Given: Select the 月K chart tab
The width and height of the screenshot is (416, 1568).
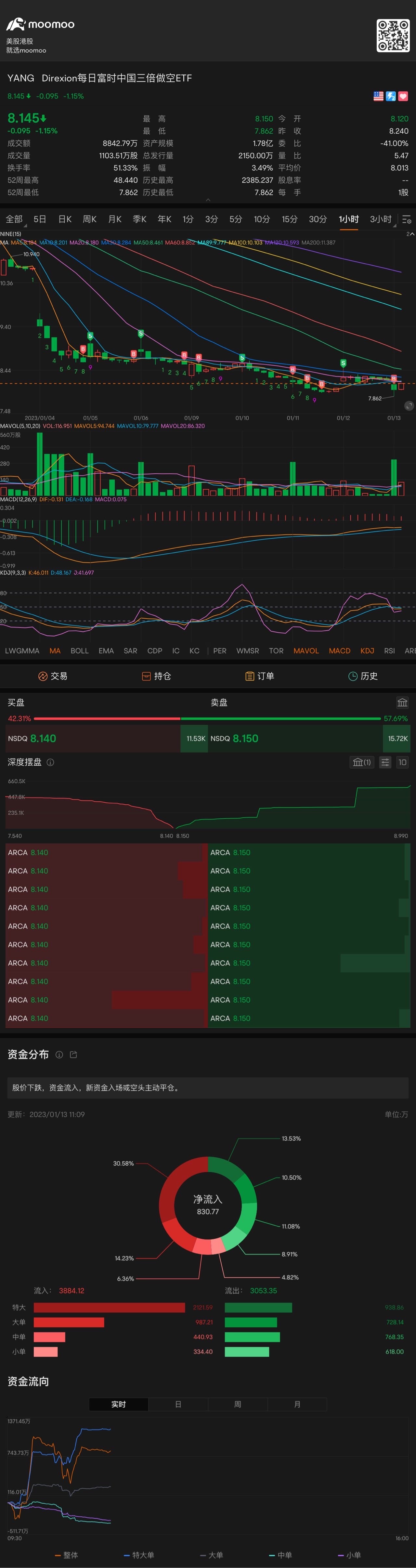Looking at the screenshot, I should point(115,219).
